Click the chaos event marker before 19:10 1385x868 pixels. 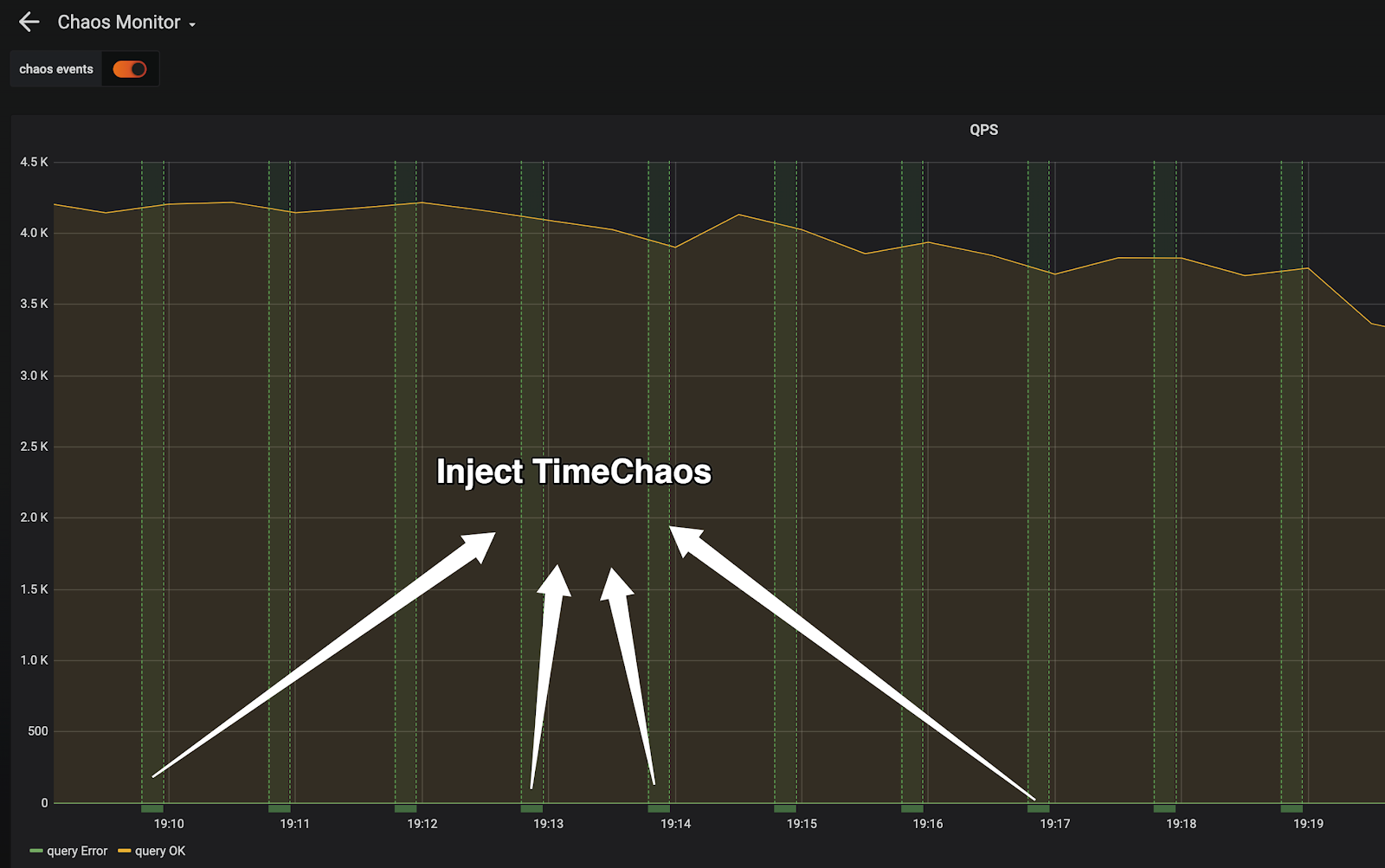pyautogui.click(x=152, y=808)
